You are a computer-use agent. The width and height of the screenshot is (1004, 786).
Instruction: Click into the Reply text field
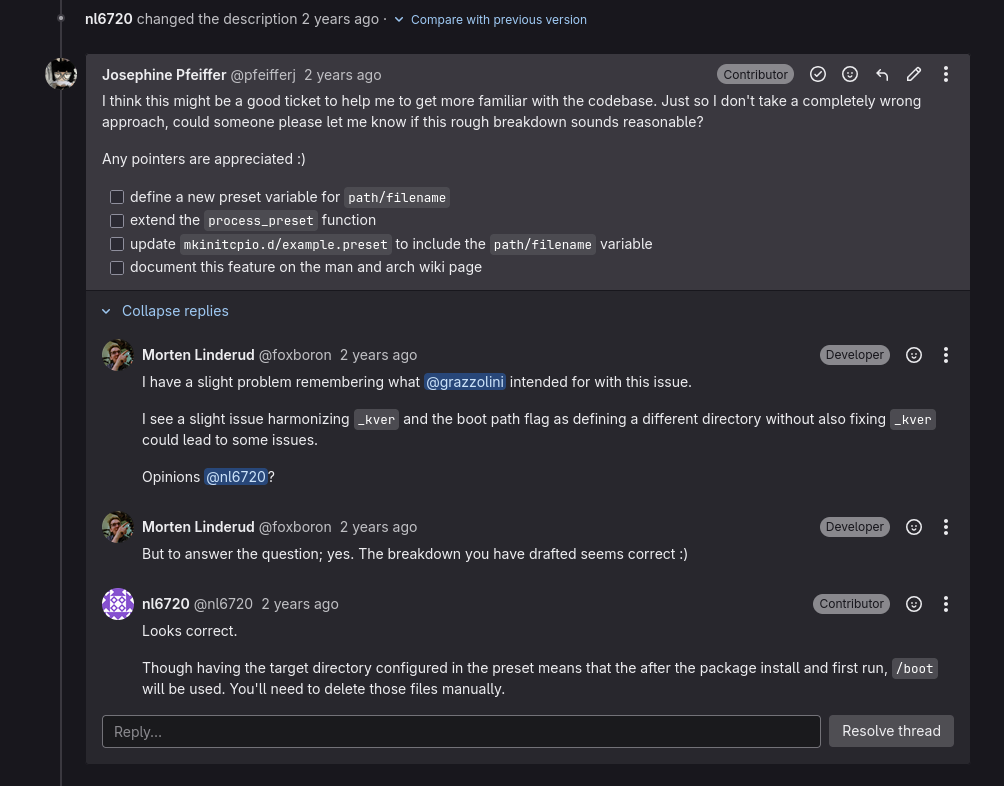(x=461, y=731)
